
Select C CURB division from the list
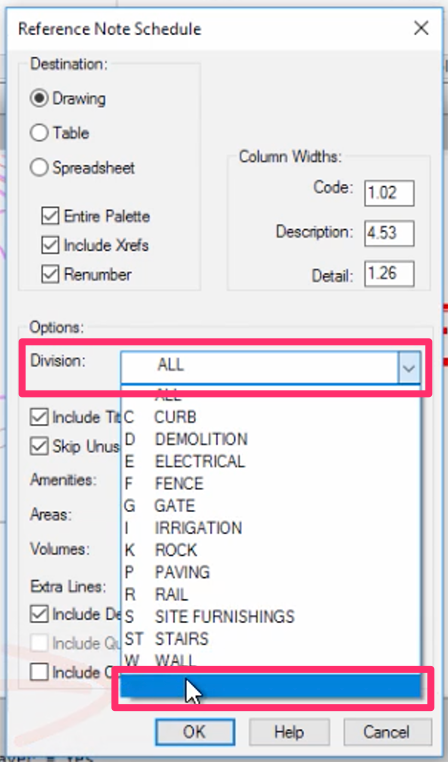click(x=270, y=416)
